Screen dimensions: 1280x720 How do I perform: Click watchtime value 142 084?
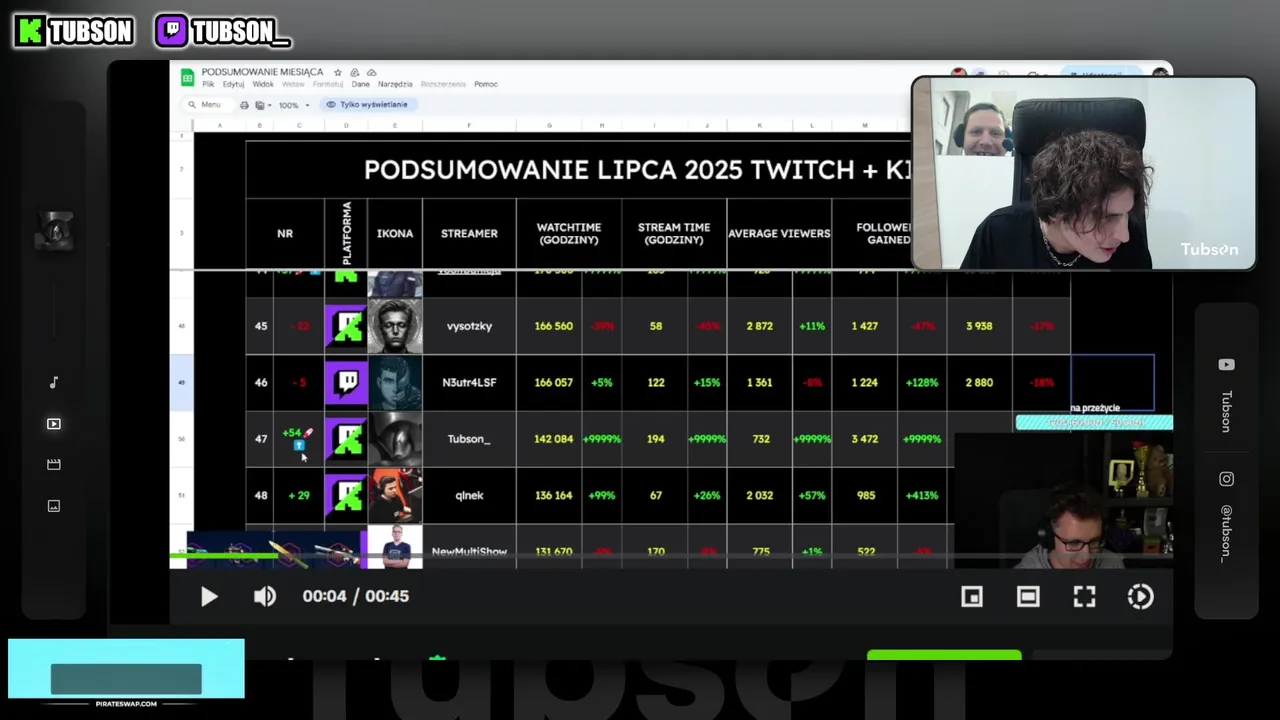coord(554,439)
